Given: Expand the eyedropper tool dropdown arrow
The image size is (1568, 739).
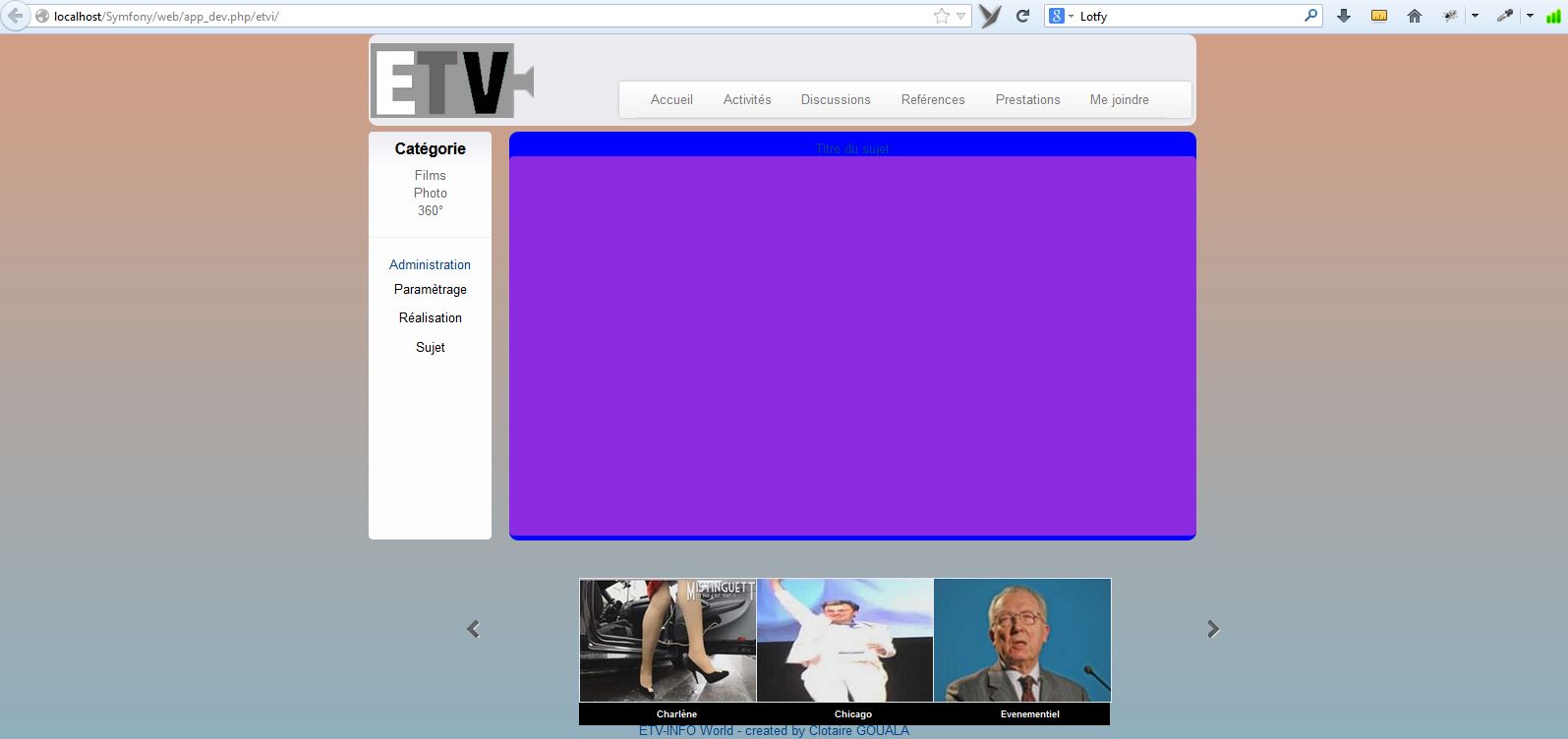Looking at the screenshot, I should click(x=1530, y=16).
